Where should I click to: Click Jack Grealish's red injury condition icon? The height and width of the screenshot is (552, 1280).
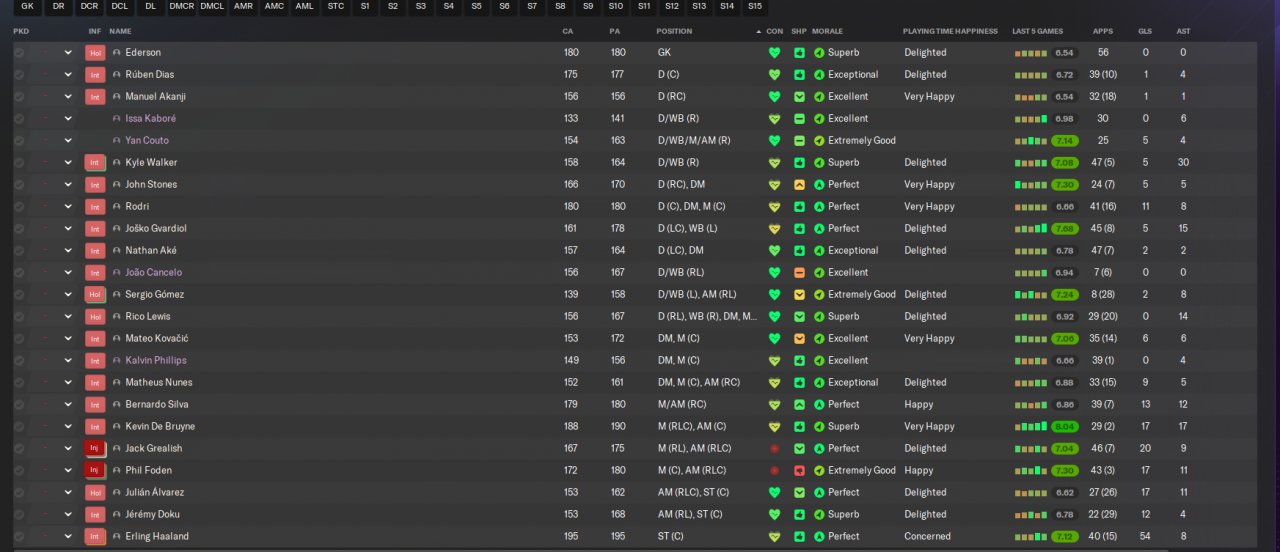(x=774, y=448)
